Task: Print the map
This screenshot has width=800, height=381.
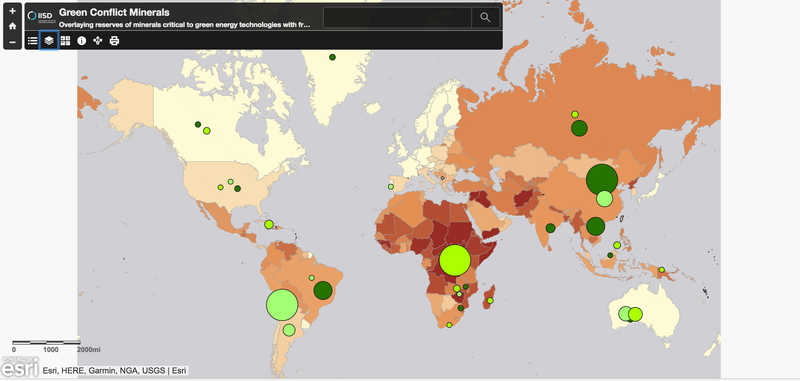Action: pyautogui.click(x=114, y=41)
